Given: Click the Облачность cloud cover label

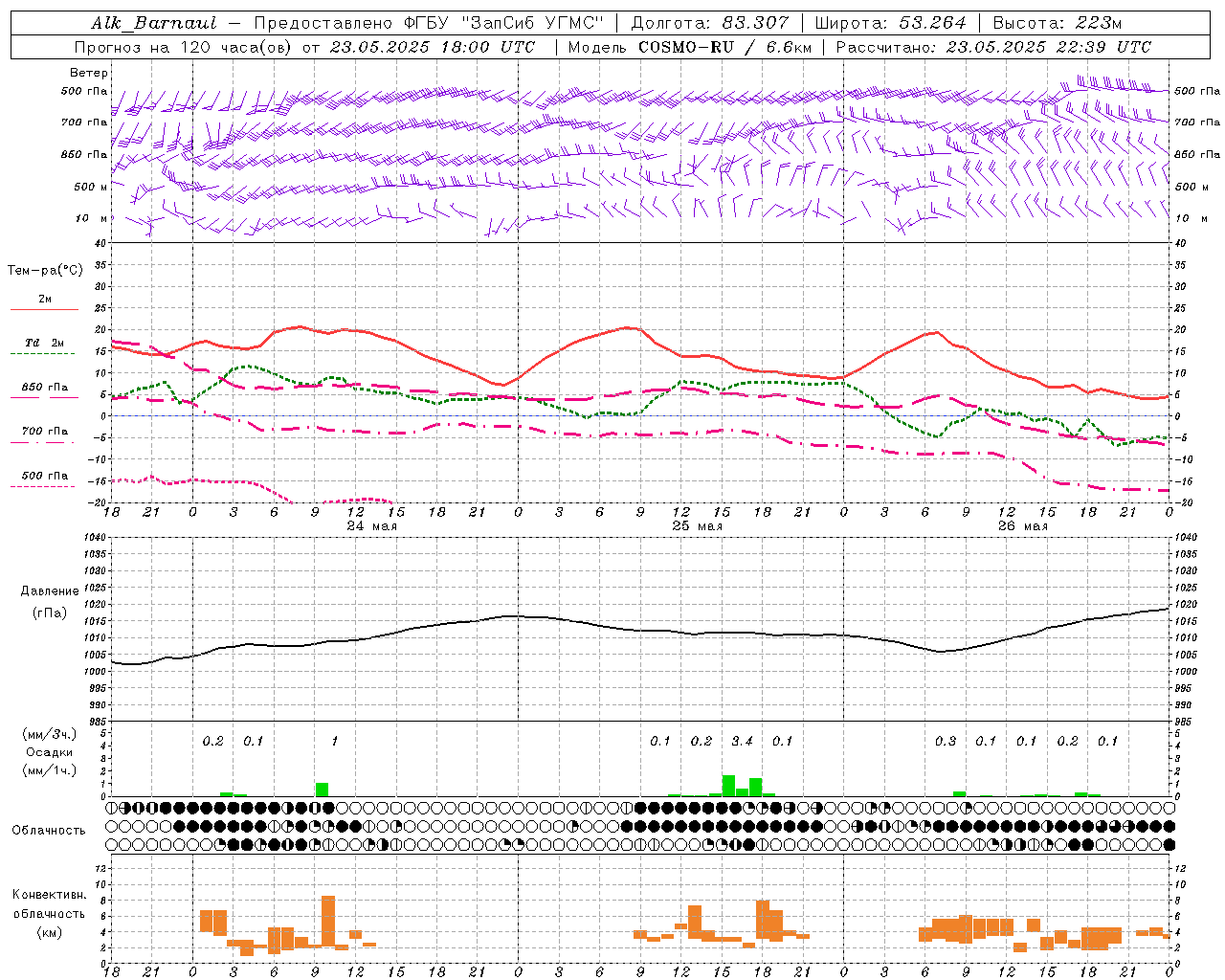Looking at the screenshot, I should click(49, 831).
